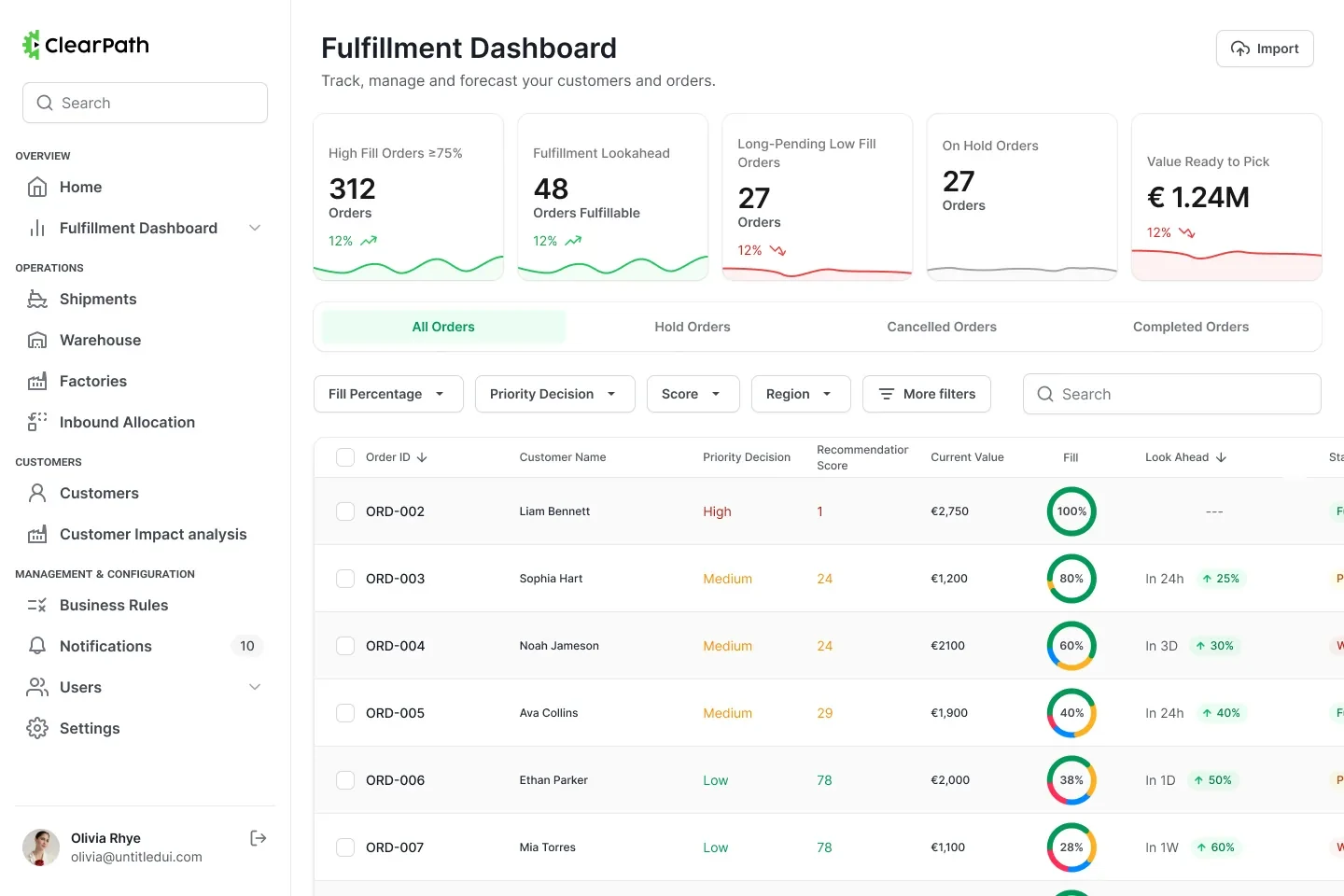
Task: Open Customers via the person icon
Action: (37, 493)
